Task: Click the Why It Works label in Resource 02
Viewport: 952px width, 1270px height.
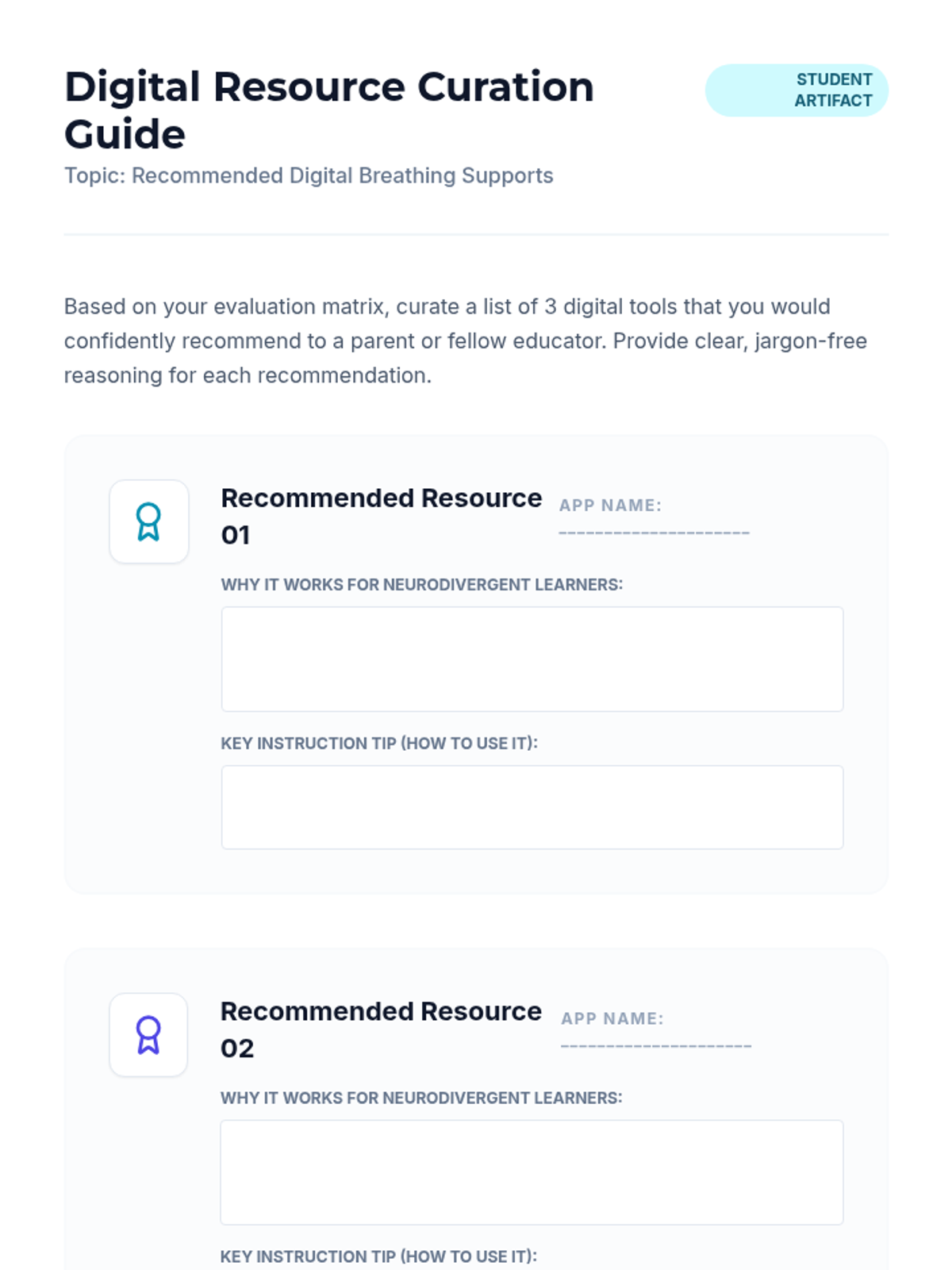Action: pos(420,1099)
